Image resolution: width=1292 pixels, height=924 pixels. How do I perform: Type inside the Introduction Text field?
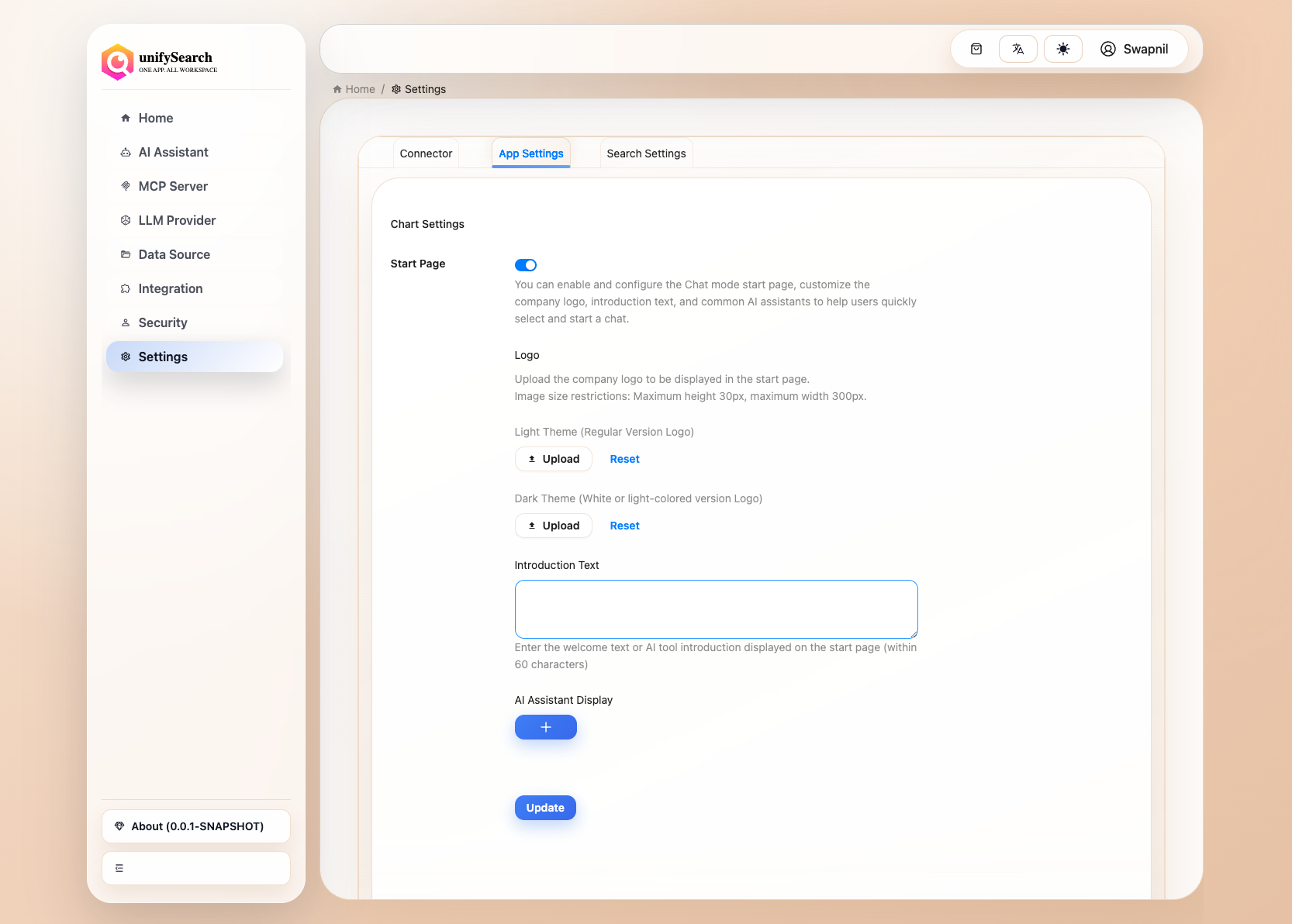[x=715, y=609]
